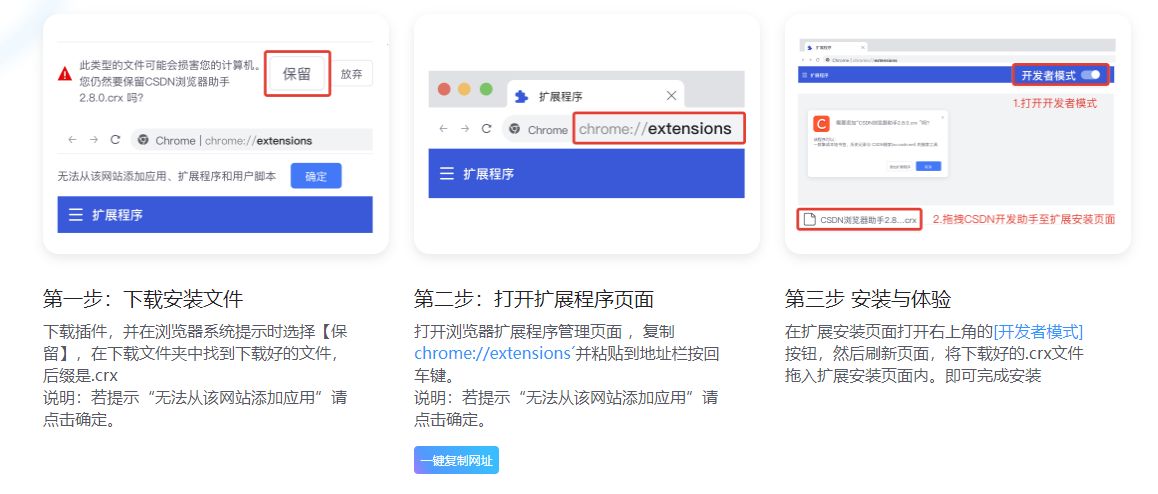The image size is (1158, 494).
Task: Click the blue 确定 button in first card
Action: (x=316, y=176)
